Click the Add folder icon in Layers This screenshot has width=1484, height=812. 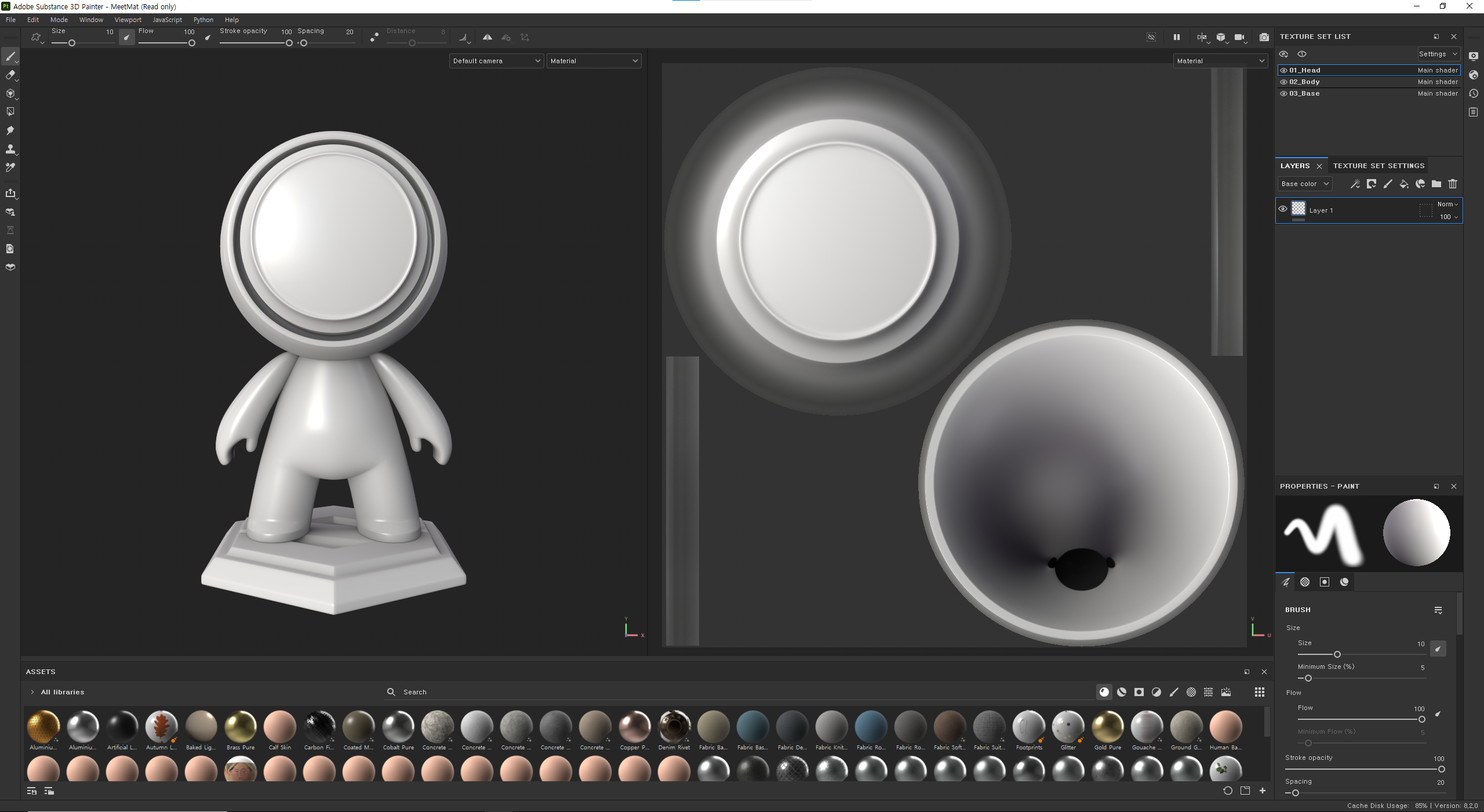pos(1436,184)
